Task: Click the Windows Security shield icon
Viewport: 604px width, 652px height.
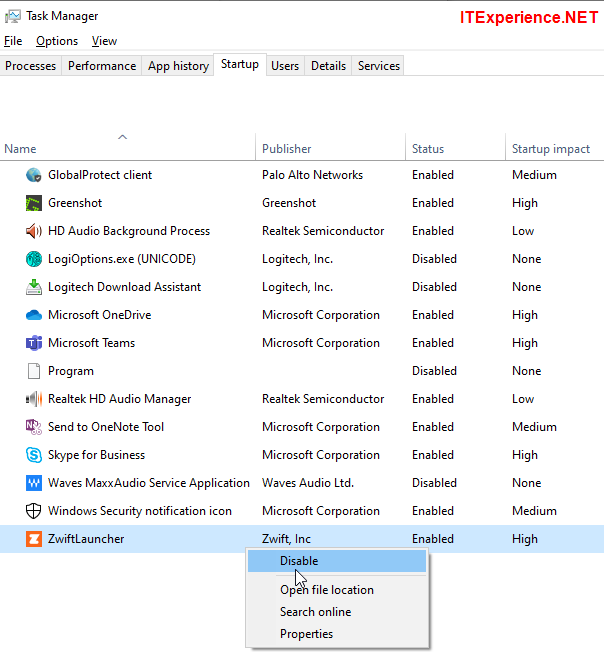Action: [34, 511]
